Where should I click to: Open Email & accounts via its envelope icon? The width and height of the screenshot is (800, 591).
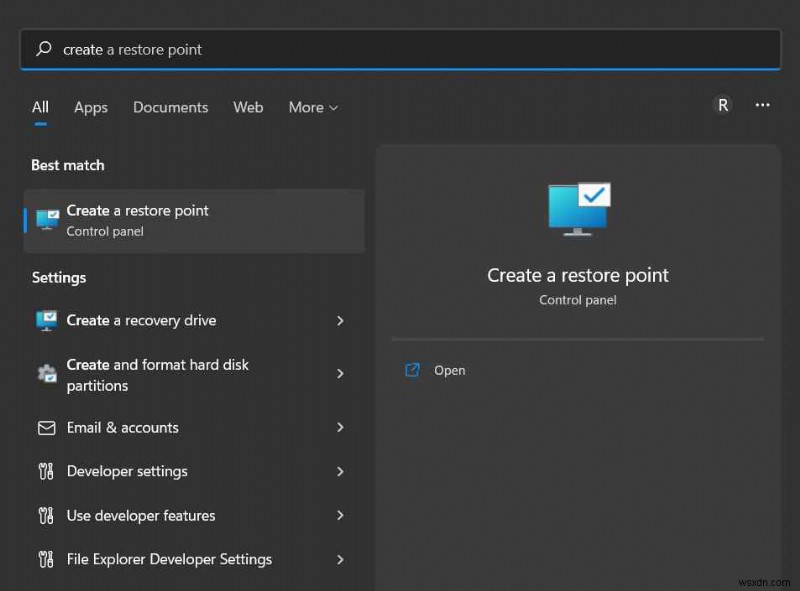(x=46, y=427)
